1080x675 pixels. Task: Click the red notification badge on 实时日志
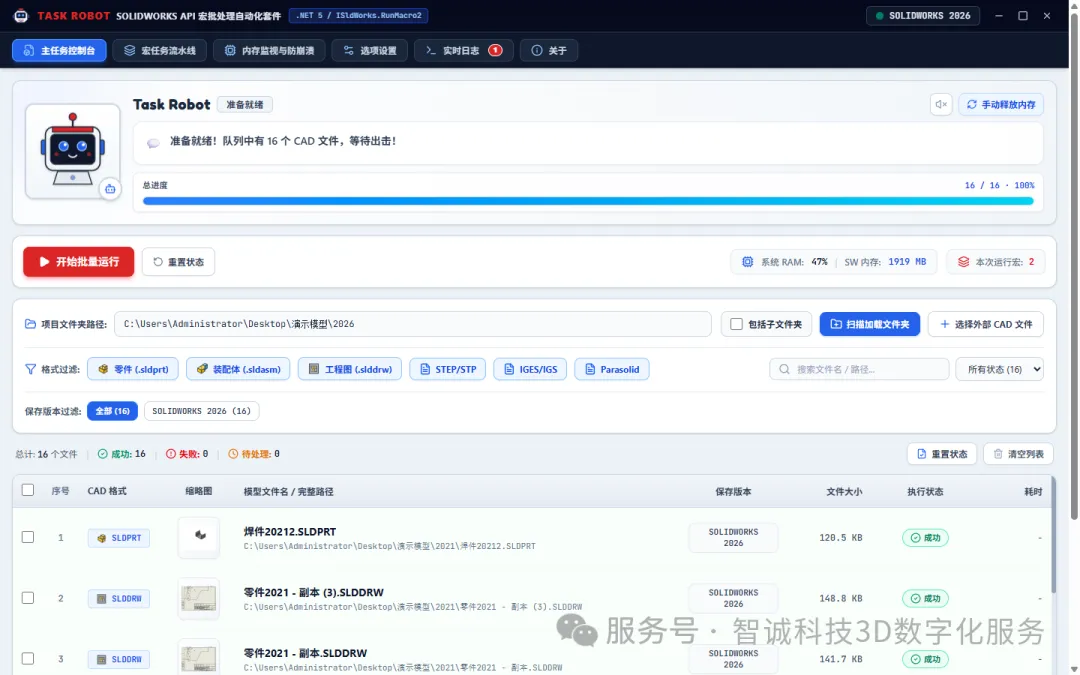pos(495,50)
